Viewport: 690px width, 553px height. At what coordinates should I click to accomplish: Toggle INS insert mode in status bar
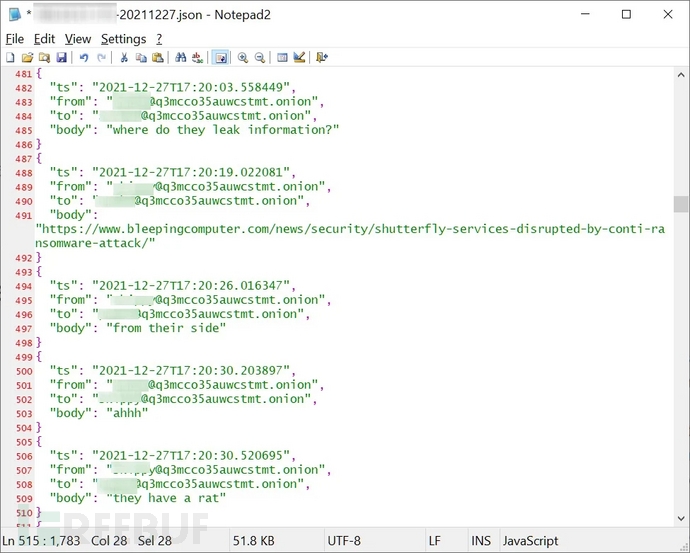(481, 541)
